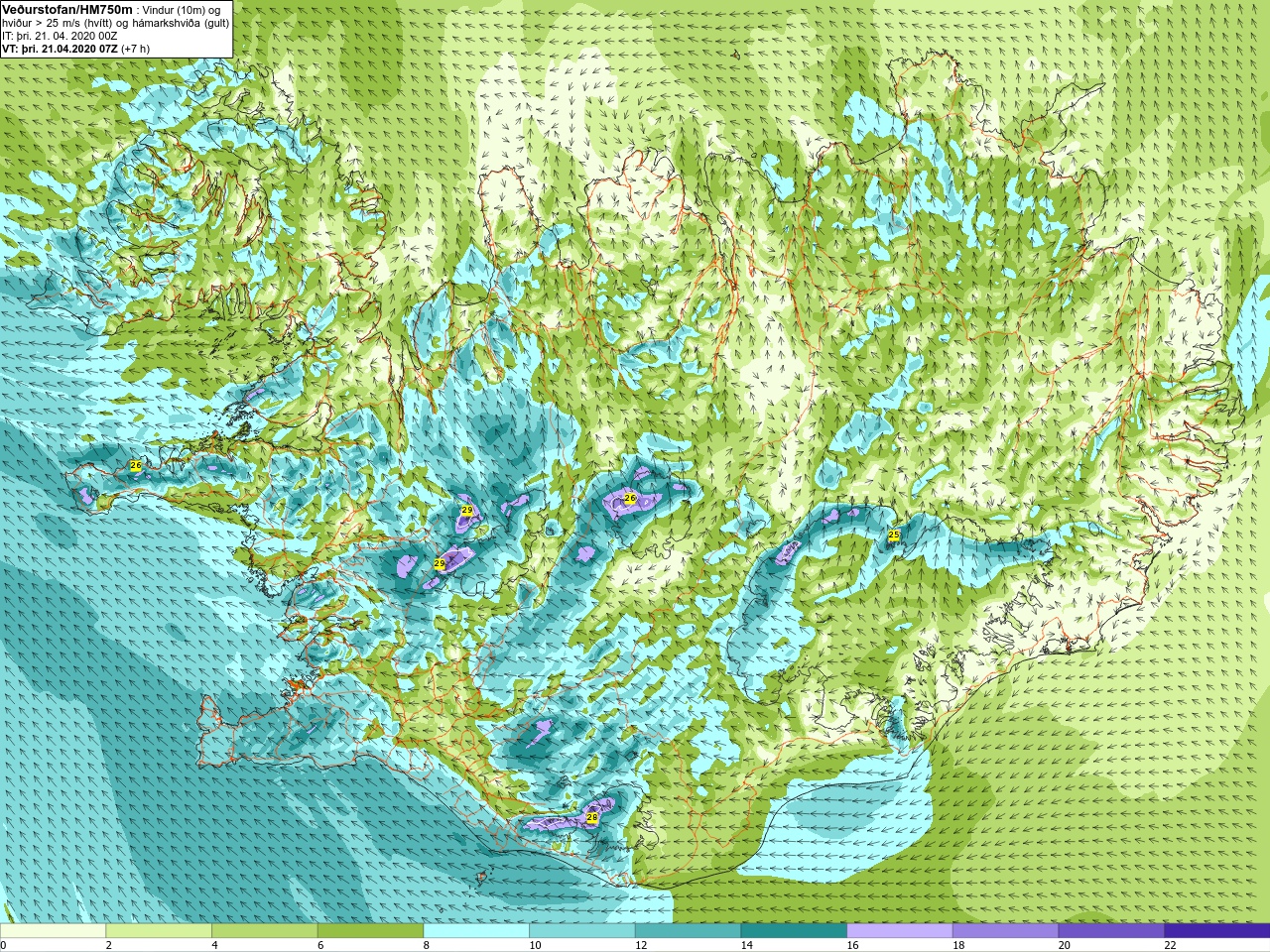The height and width of the screenshot is (952, 1270).
Task: Click the 'IT: þri. 21. 04. 2020 00Z' line
Action: [x=60, y=36]
